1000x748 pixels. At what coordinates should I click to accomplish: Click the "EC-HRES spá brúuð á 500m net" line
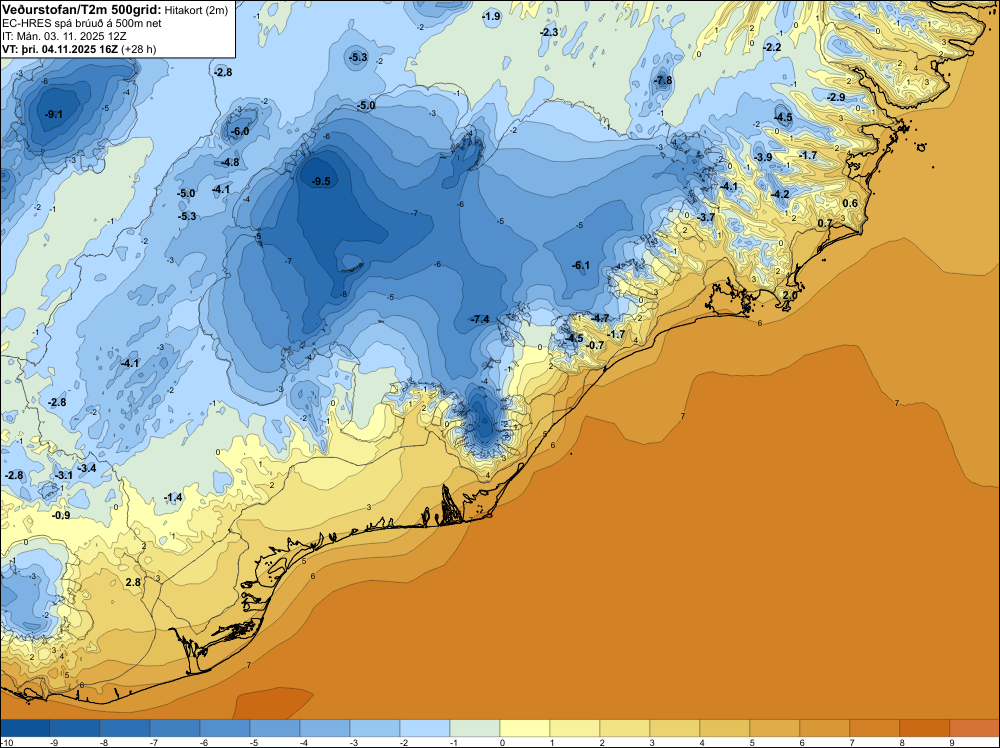[x=82, y=23]
